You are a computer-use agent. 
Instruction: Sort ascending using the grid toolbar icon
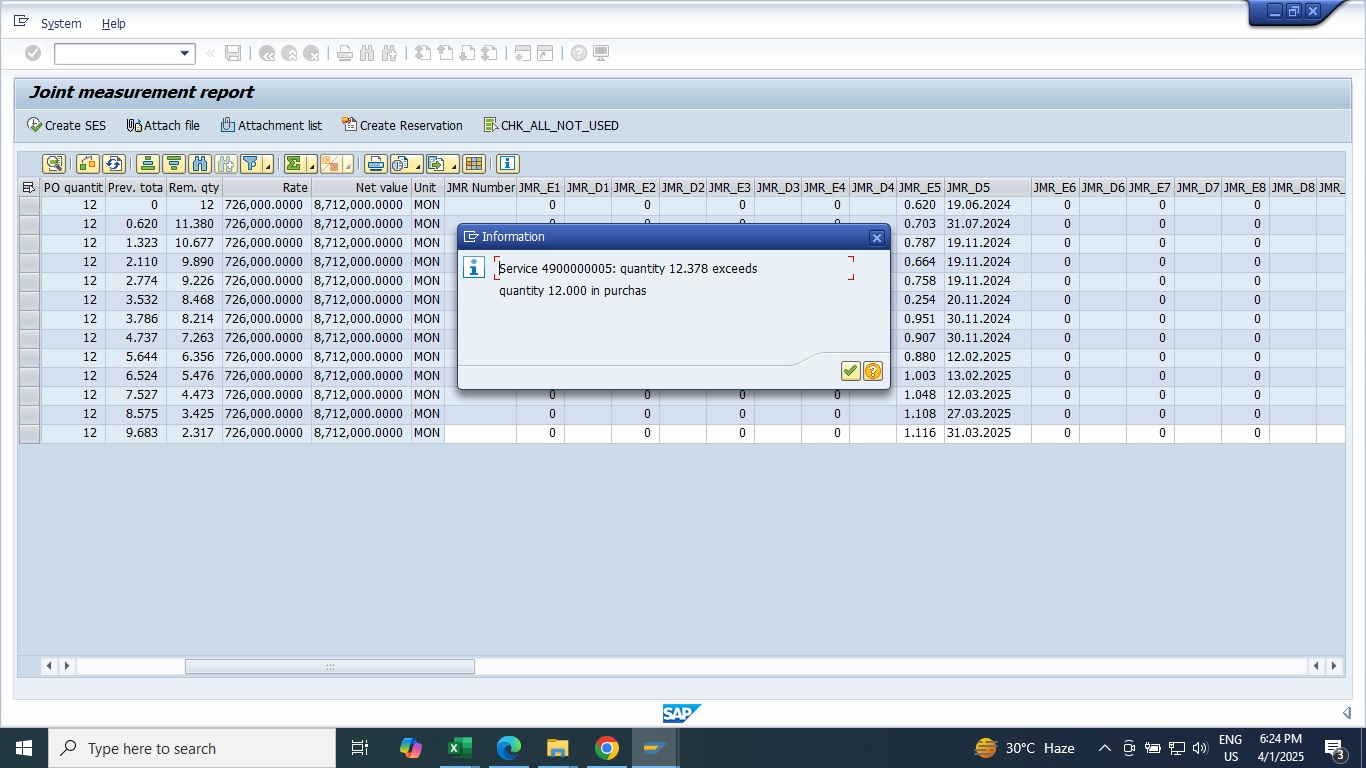[x=148, y=164]
